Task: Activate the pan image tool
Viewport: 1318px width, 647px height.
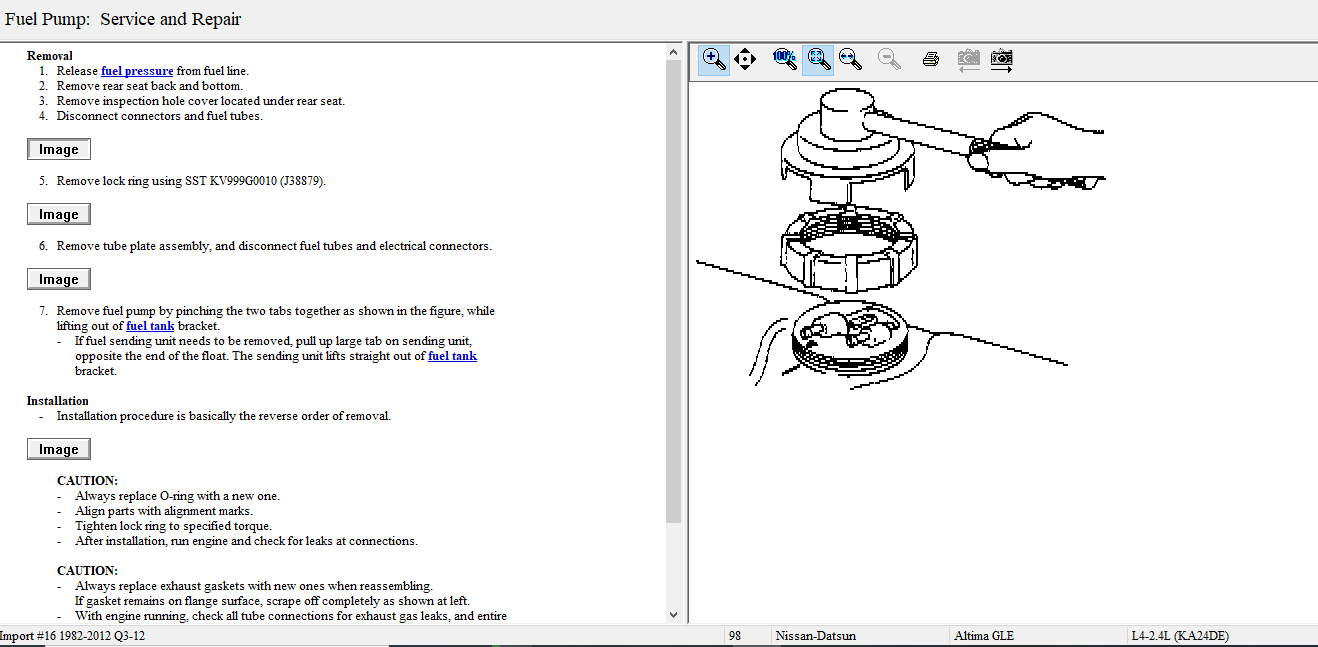Action: click(745, 59)
